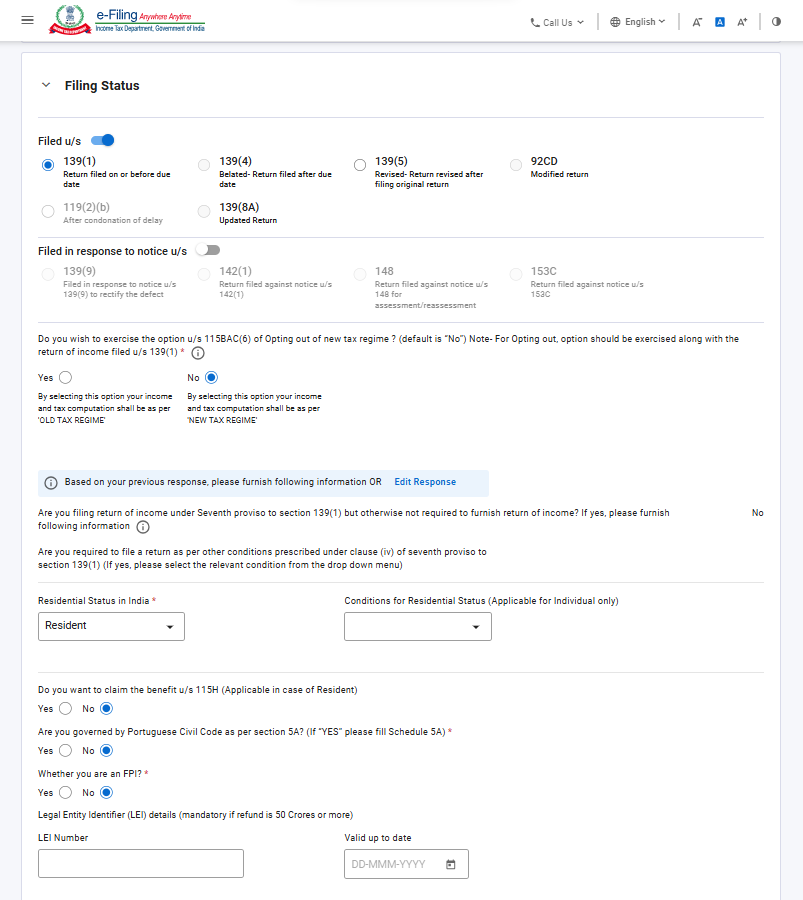
Task: Increase font size with the A+ icon
Action: (742, 22)
